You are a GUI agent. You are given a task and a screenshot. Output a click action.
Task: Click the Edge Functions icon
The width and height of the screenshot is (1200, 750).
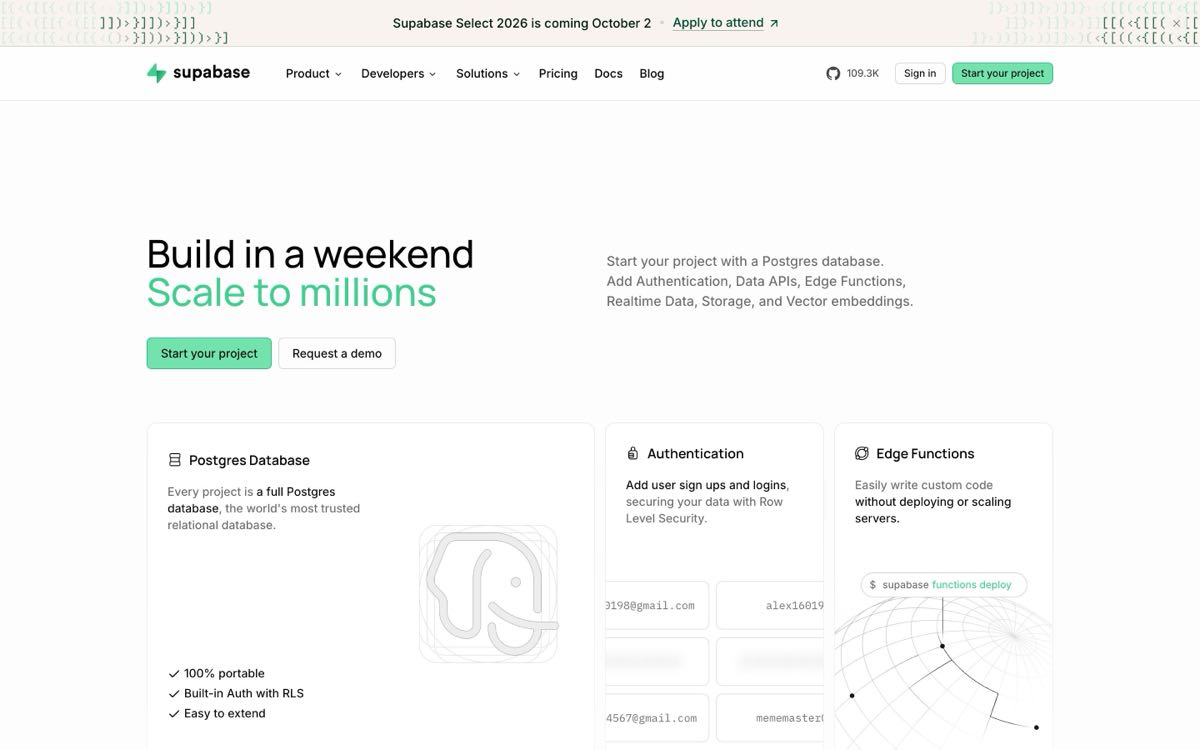coord(862,453)
